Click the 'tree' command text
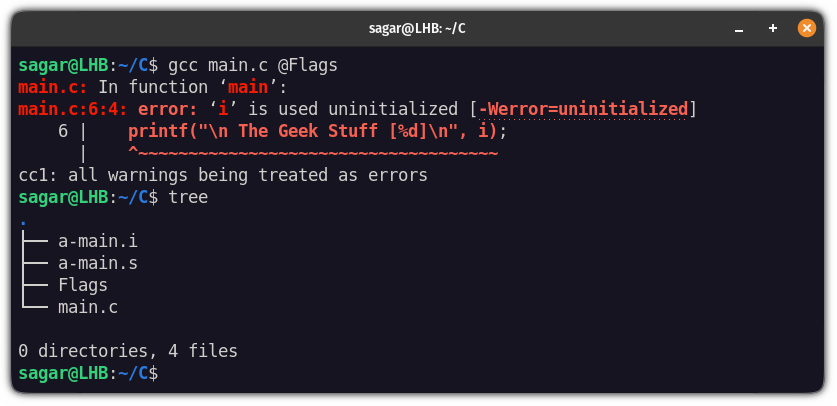Viewport: 837px width, 406px height. click(188, 197)
